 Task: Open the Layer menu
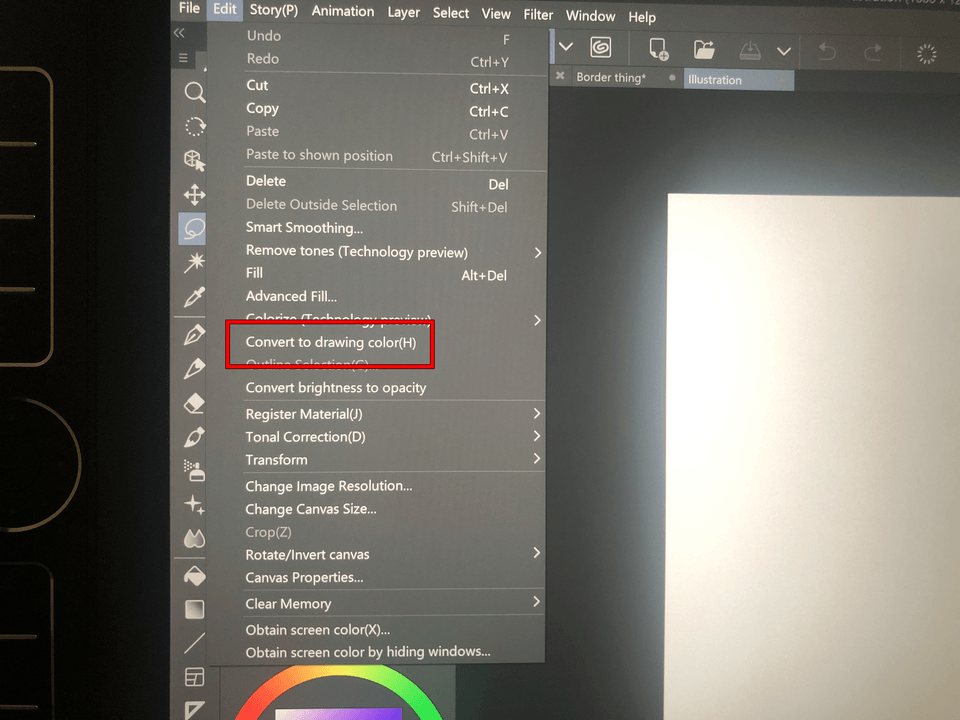point(403,12)
